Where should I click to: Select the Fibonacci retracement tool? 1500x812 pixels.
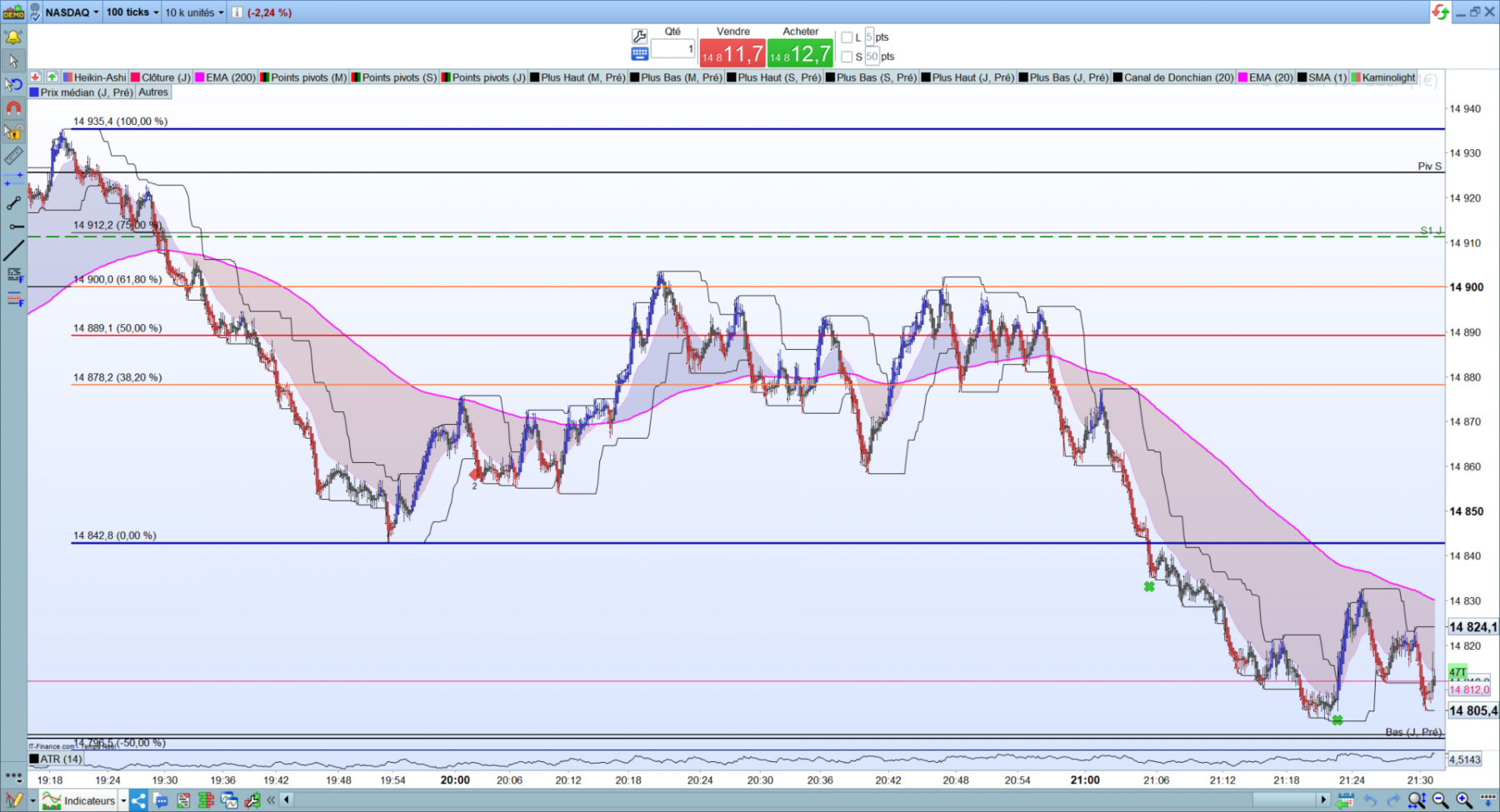[x=13, y=275]
